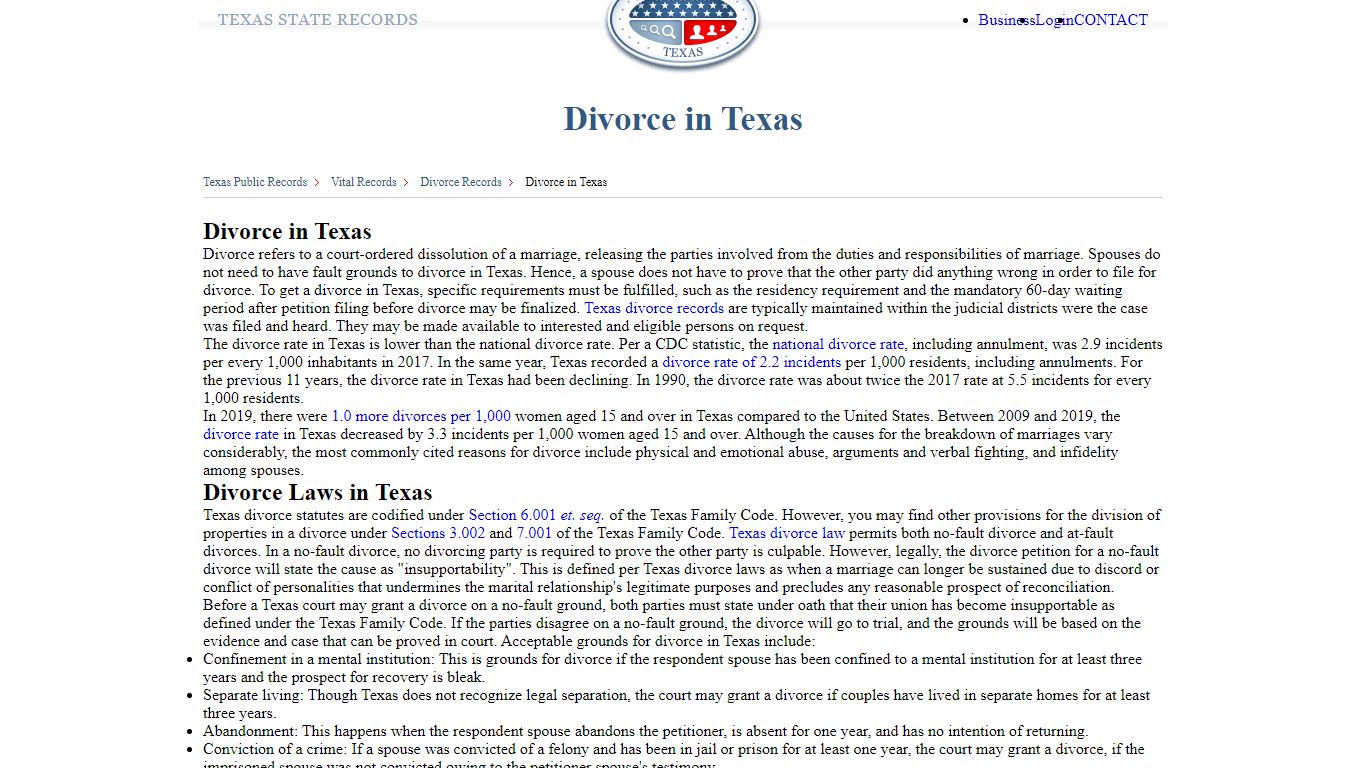The height and width of the screenshot is (768, 1366).
Task: Open the Business menu link
Action: pos(1007,20)
